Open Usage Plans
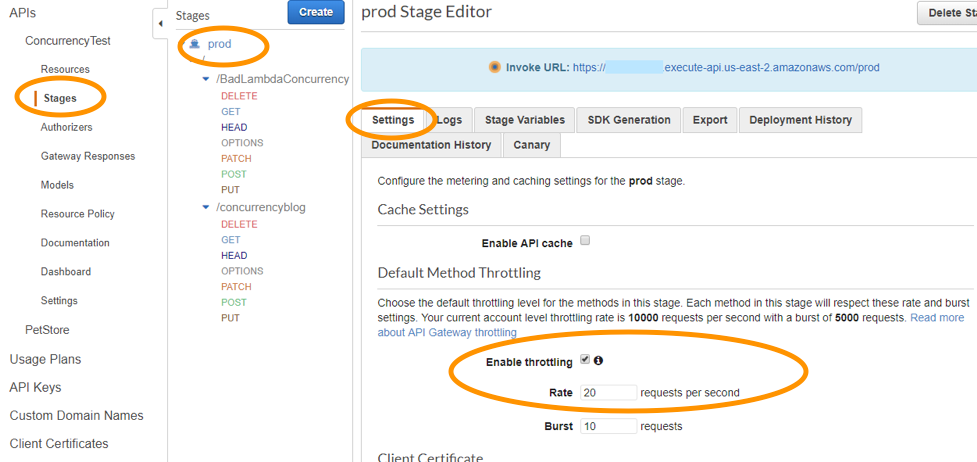Image resolution: width=977 pixels, height=462 pixels. (x=45, y=359)
